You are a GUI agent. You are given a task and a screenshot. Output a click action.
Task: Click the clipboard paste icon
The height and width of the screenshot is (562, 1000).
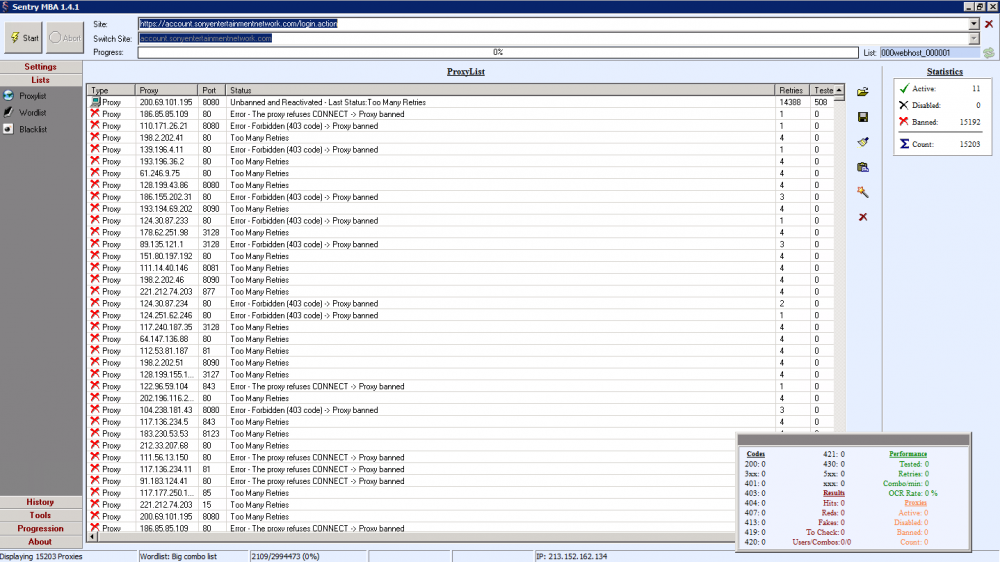[x=863, y=167]
